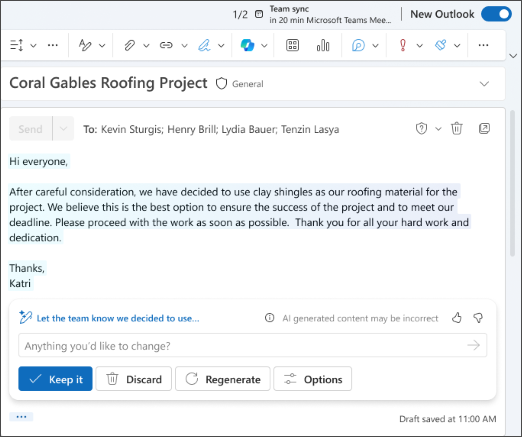Discard the generated draft
Image resolution: width=522 pixels, height=437 pixels.
point(134,379)
